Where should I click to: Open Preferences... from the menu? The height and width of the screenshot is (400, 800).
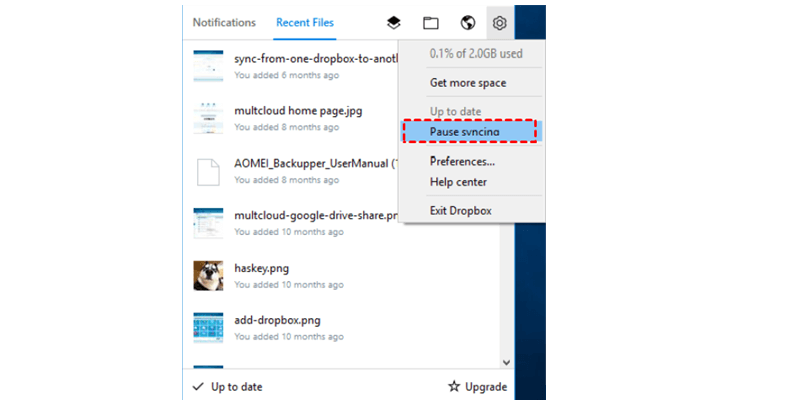462,162
